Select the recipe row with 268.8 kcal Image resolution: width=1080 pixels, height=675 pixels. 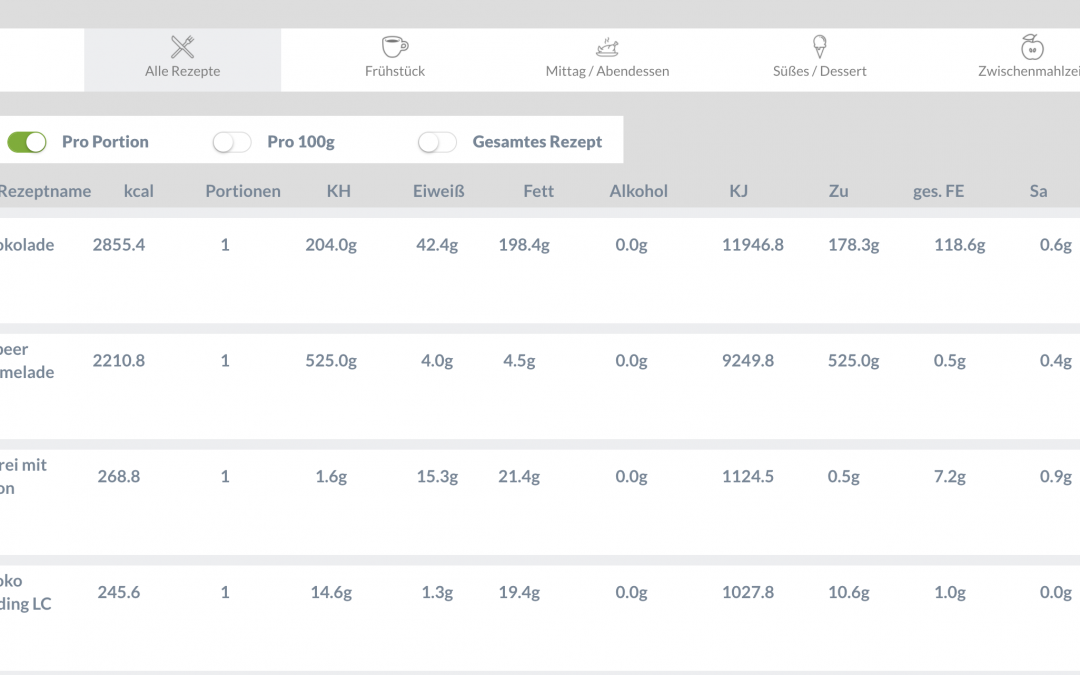[119, 477]
